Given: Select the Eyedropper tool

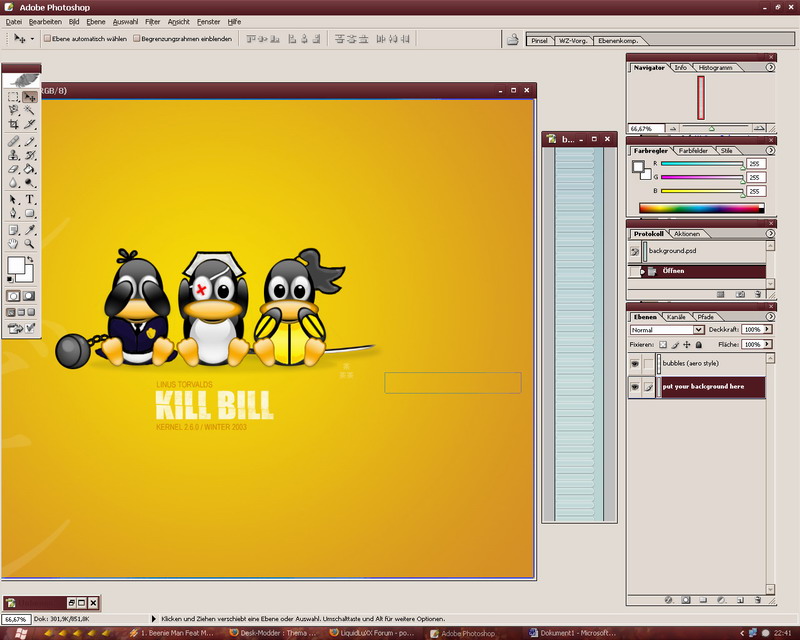Looking at the screenshot, I should click(x=30, y=230).
